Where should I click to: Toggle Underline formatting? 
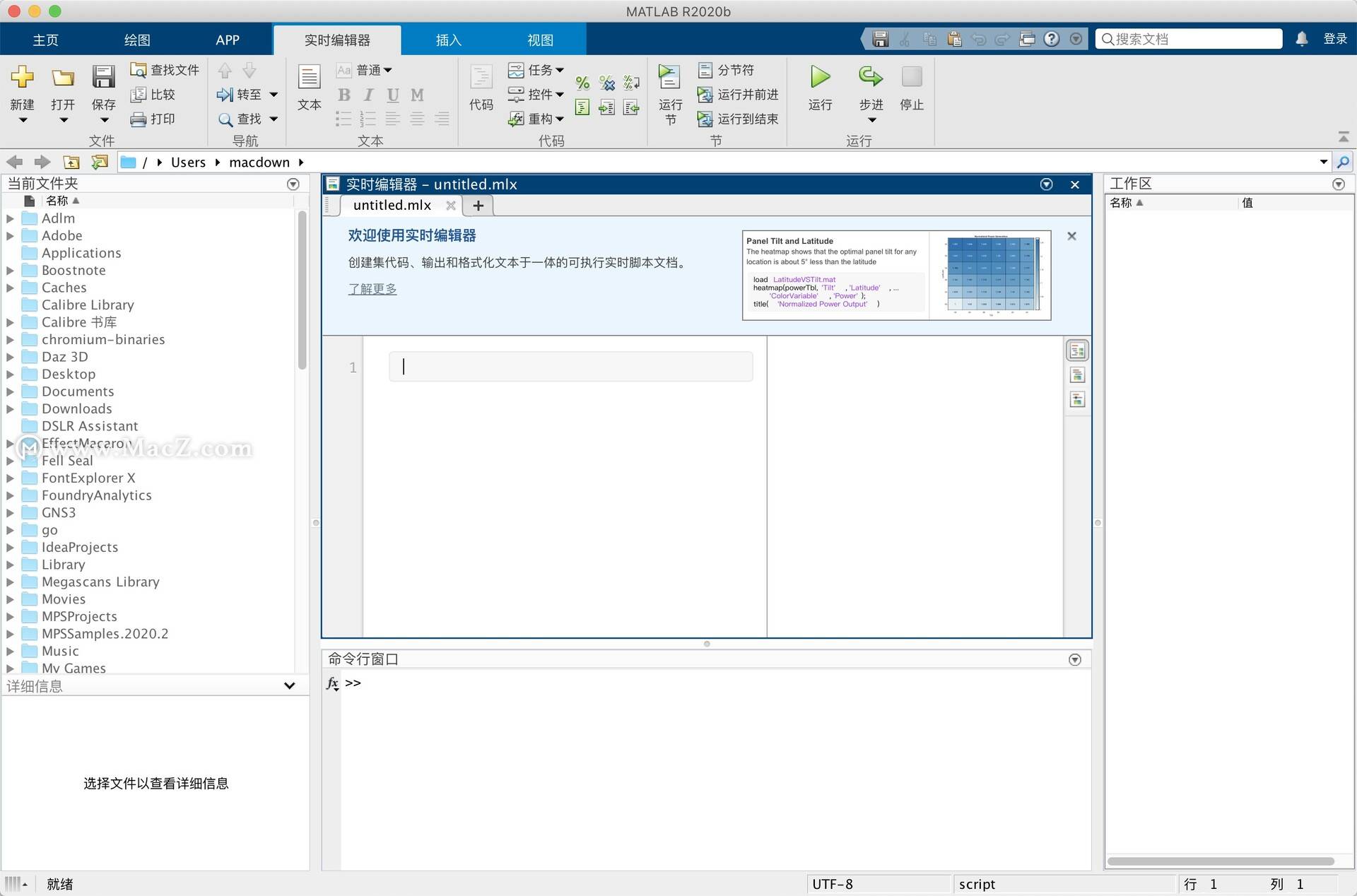[393, 95]
